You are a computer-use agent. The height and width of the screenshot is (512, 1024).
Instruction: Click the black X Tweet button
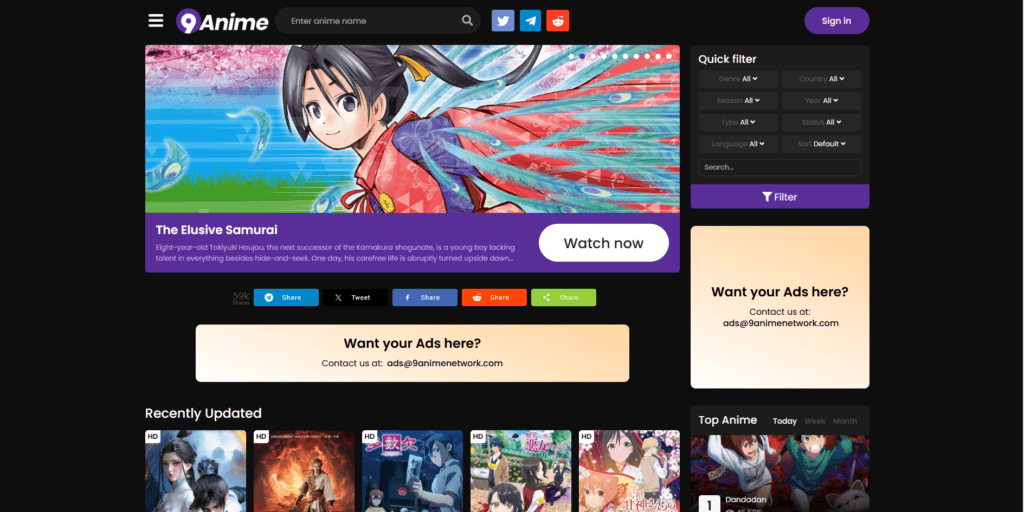355,297
